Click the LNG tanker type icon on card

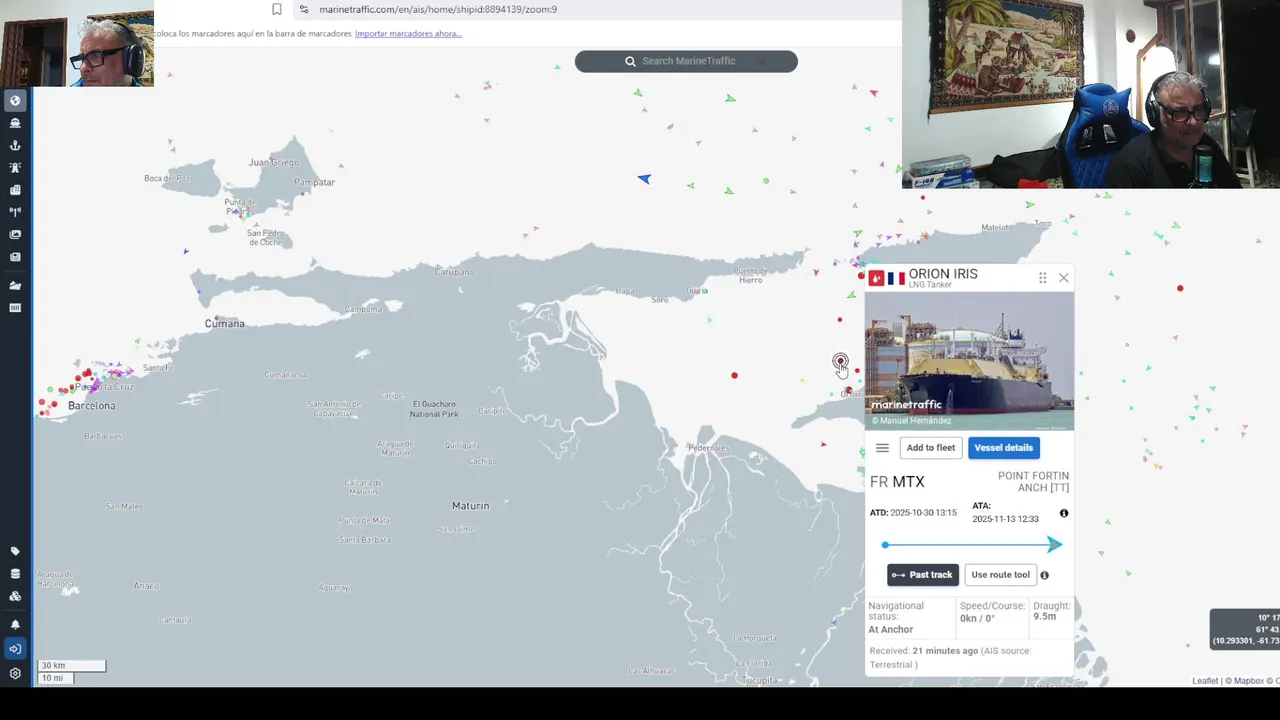click(876, 278)
